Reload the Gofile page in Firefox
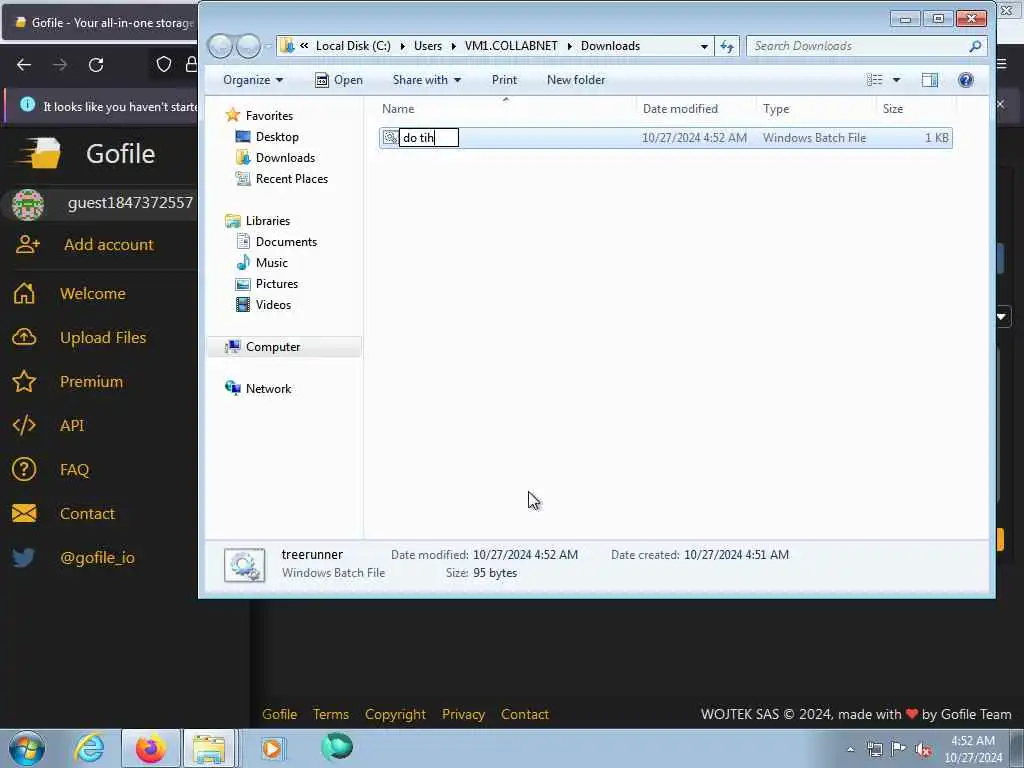This screenshot has height=768, width=1024. coord(96,65)
